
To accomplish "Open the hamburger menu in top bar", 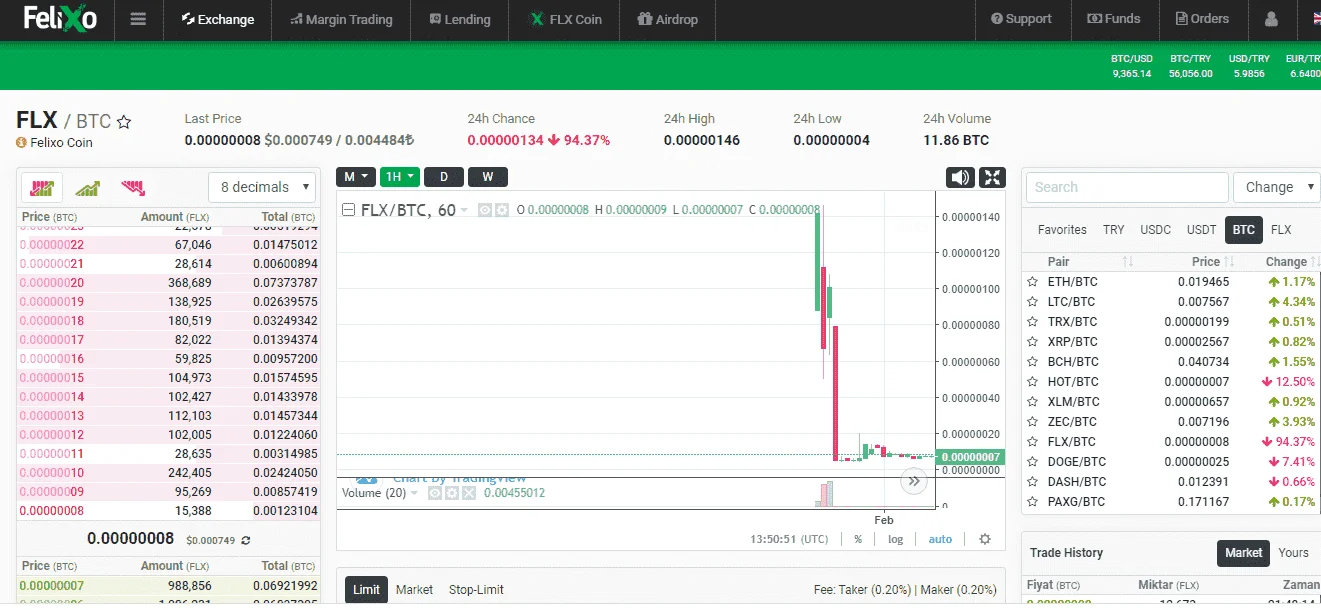I will click(138, 19).
